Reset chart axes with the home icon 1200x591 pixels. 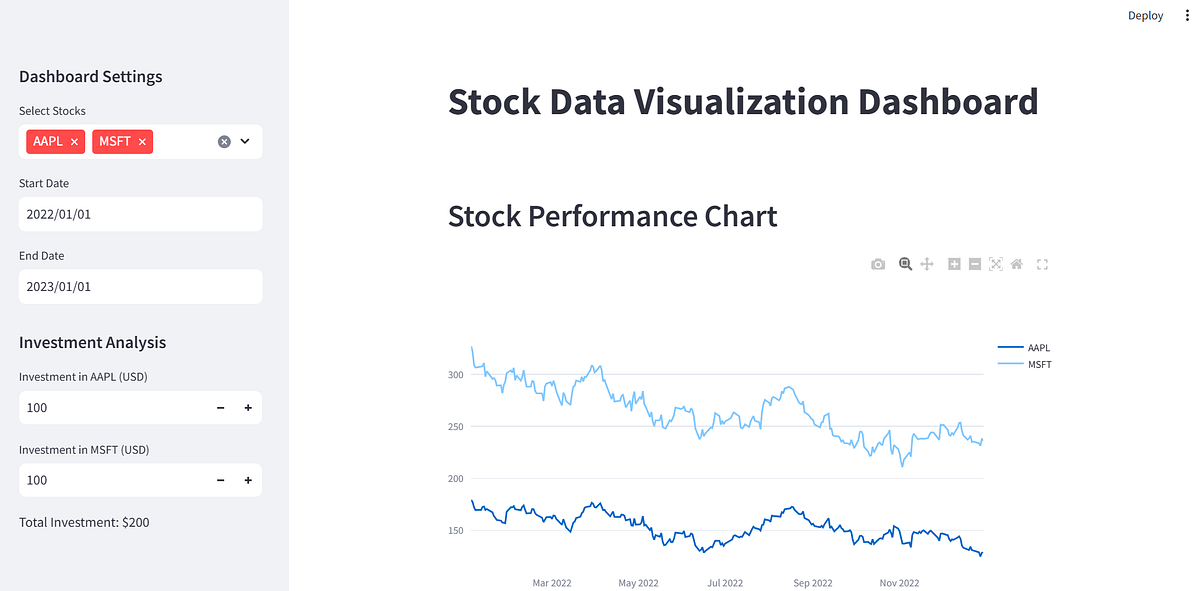pos(1016,264)
